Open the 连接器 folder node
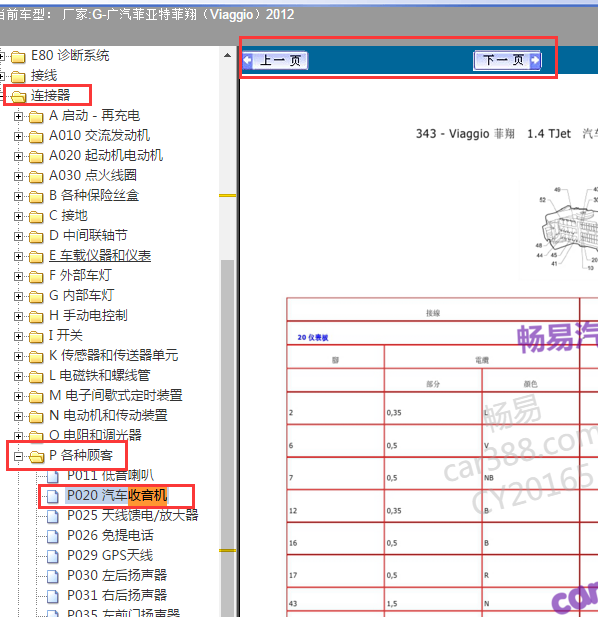This screenshot has width=598, height=617. [x=50, y=95]
